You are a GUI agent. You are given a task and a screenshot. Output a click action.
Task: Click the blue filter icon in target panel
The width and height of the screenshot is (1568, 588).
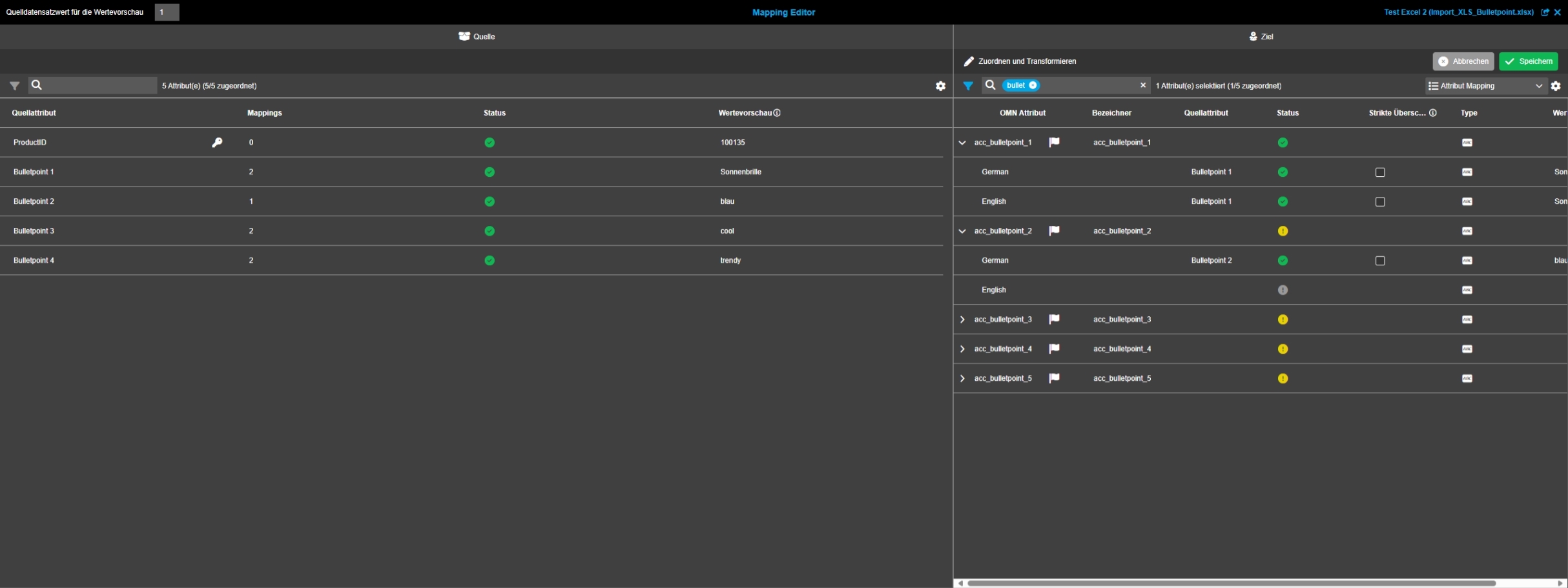click(968, 86)
